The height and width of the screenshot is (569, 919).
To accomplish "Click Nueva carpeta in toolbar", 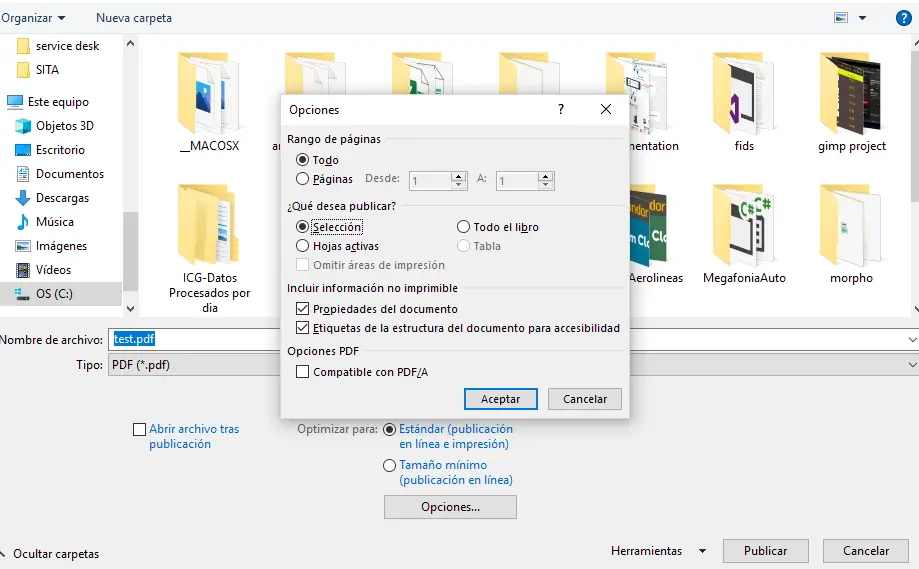I will [x=134, y=18].
